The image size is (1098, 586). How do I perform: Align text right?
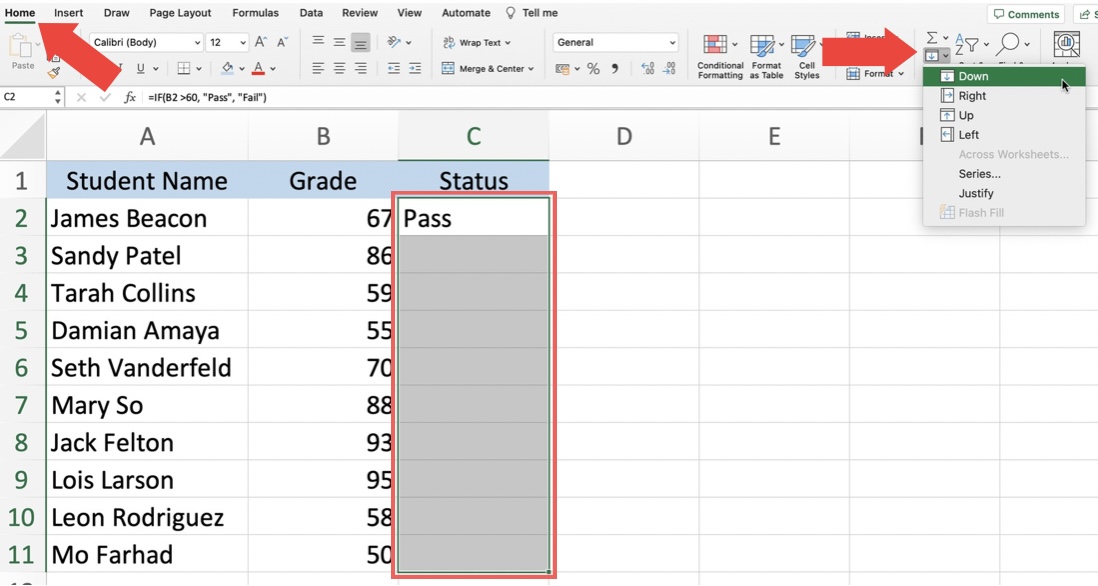point(361,68)
